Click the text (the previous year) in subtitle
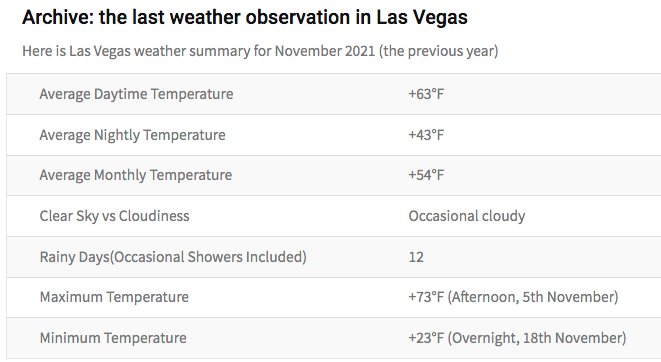The height and width of the screenshot is (362, 661). (x=438, y=51)
